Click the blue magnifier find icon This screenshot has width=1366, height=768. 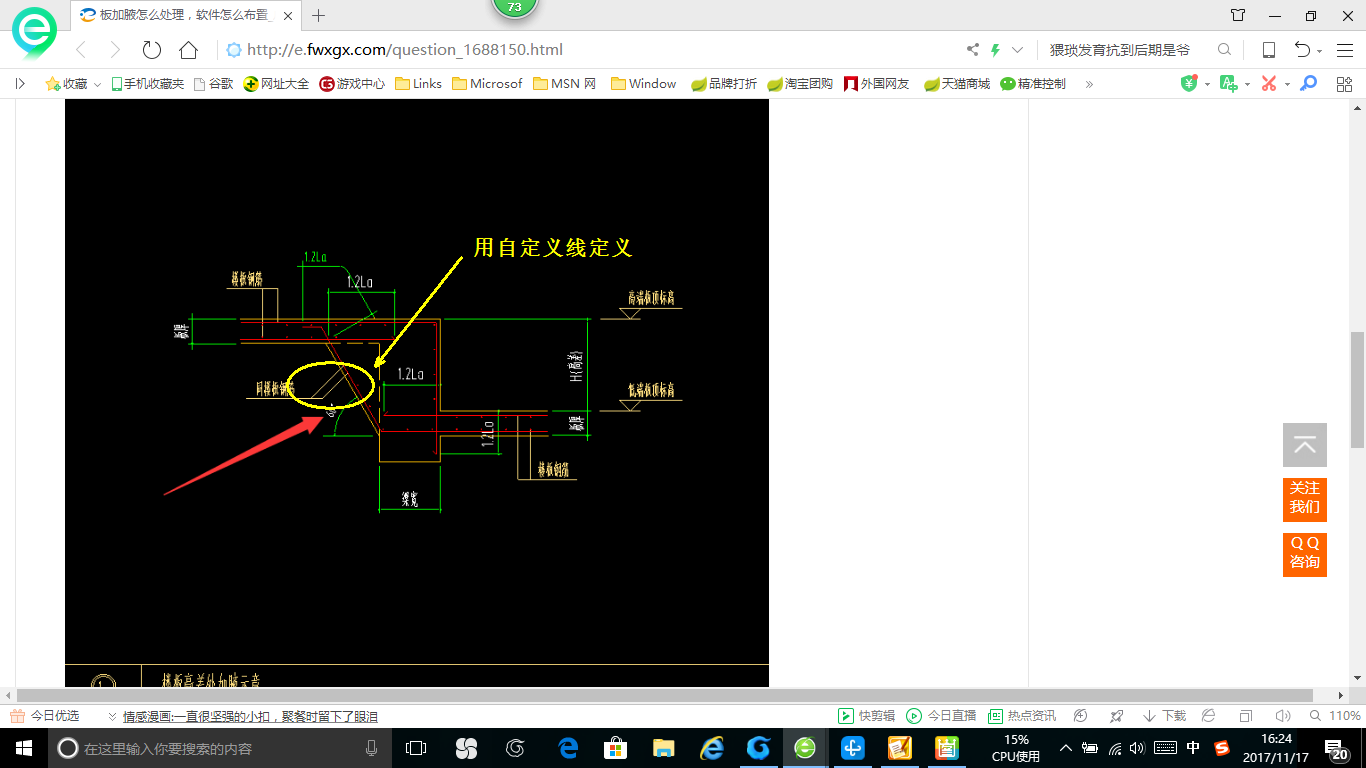[x=1308, y=84]
